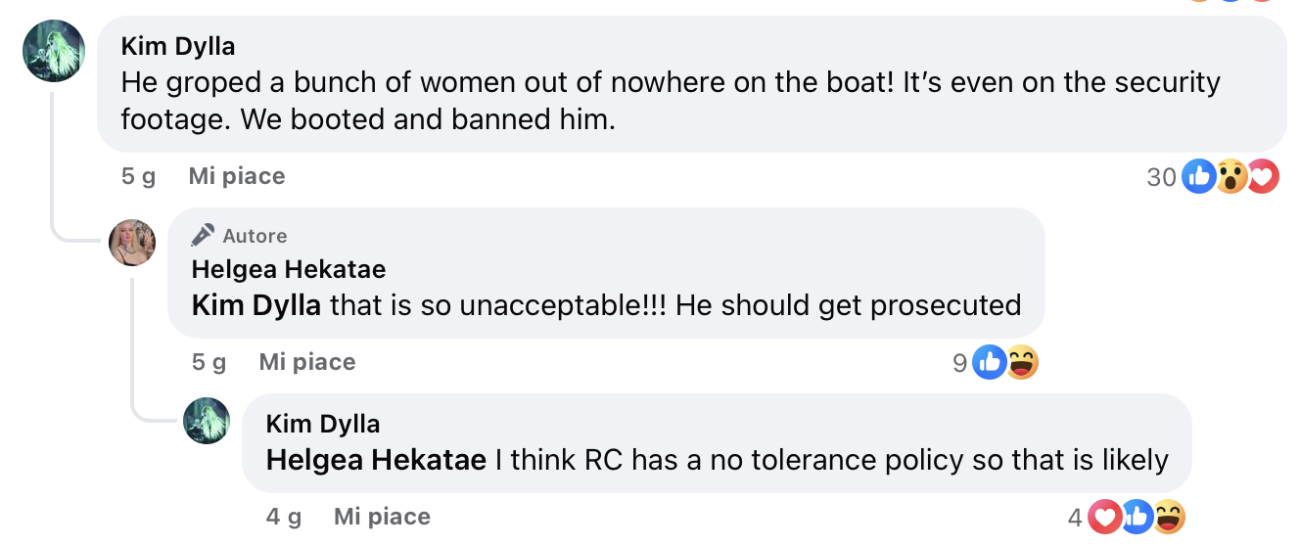Screen dimensions: 1300x546
Task: Click Kim Dylla's avatar on last reply
Action: (x=207, y=420)
